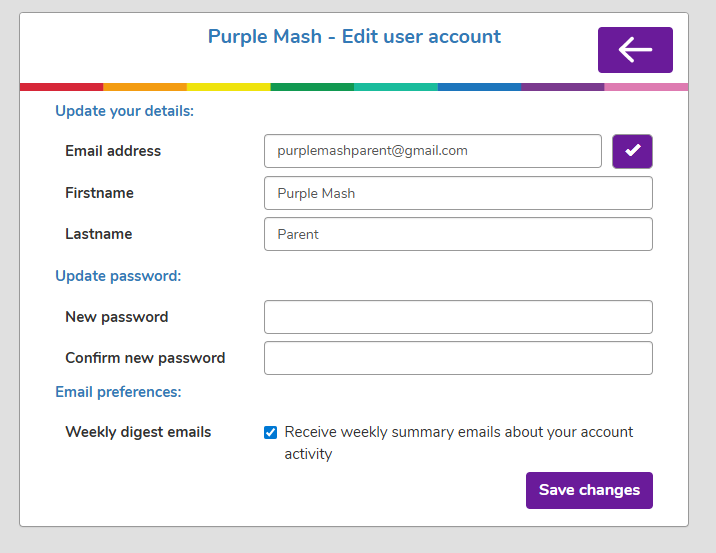Click the red segment of rainbow bar

coord(61,87)
